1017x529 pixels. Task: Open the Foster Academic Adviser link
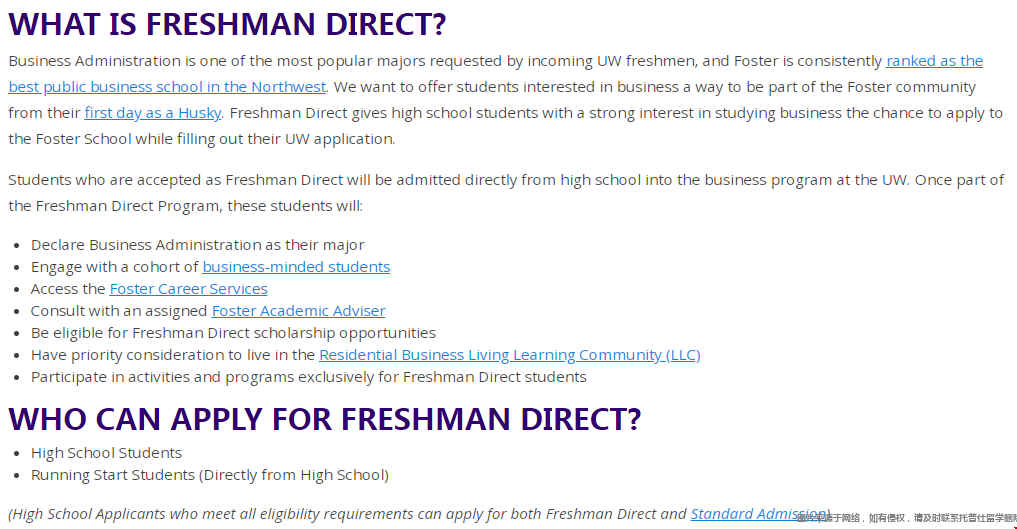[x=298, y=311]
